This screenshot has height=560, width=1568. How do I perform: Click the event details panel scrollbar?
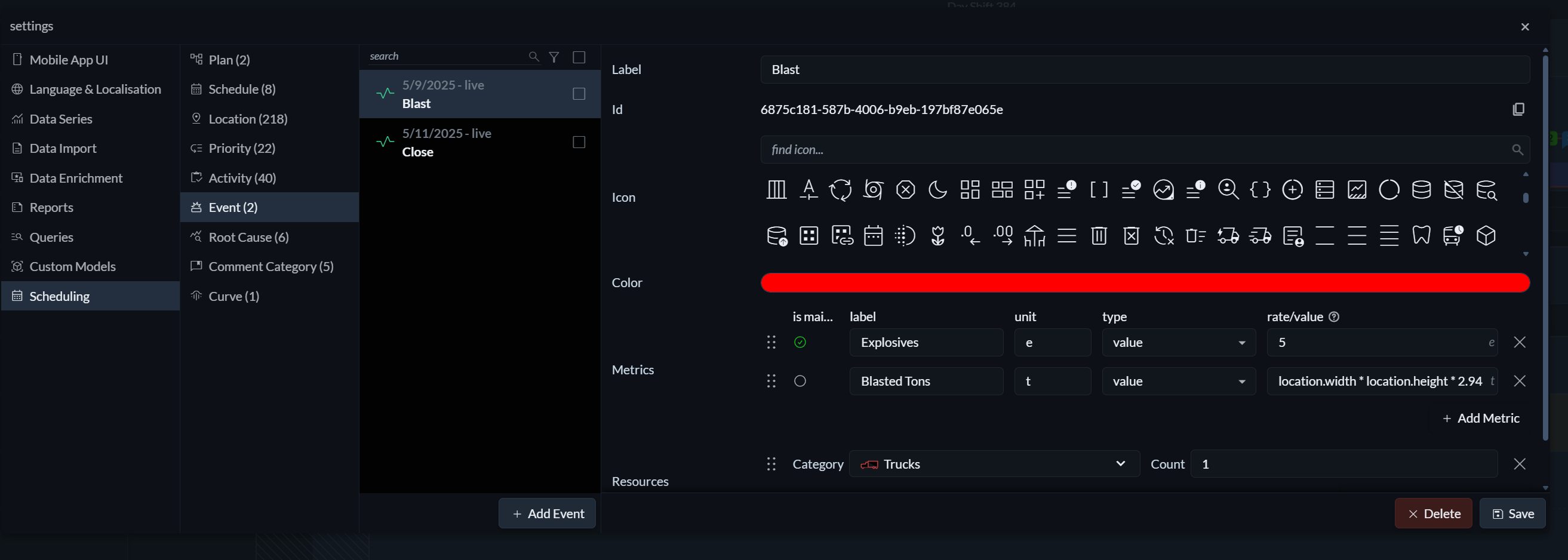coord(1545,247)
